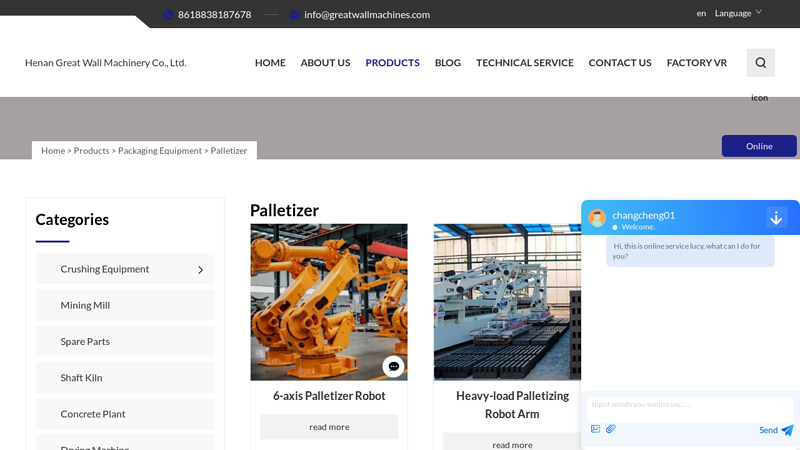Click the lucy greeting message bubble
Viewport: 800px width, 450px height.
coord(690,251)
